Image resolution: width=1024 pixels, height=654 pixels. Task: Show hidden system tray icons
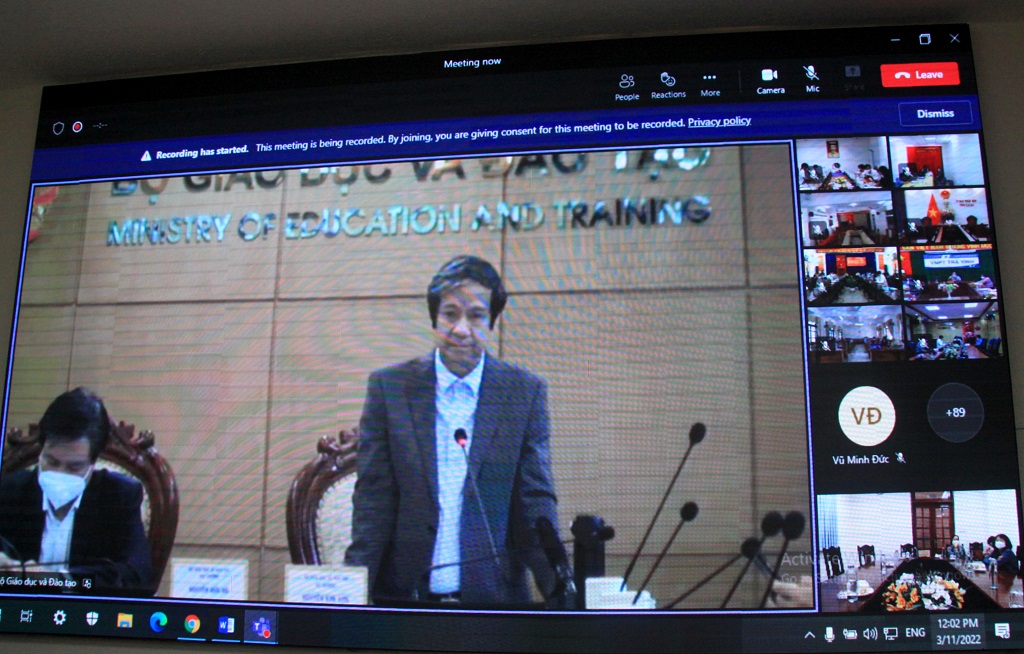coord(809,634)
